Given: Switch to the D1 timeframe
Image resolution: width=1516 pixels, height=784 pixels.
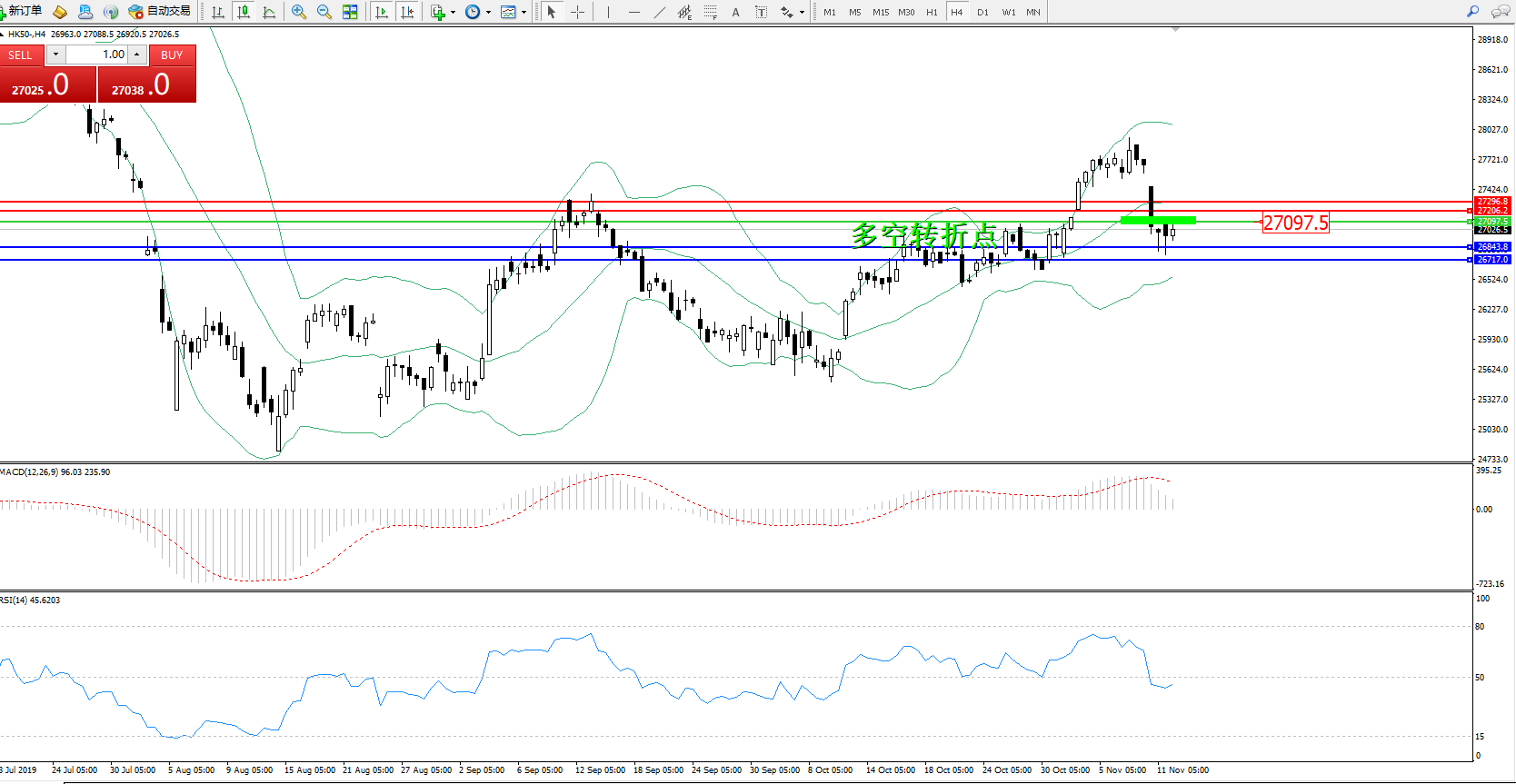Looking at the screenshot, I should [982, 12].
